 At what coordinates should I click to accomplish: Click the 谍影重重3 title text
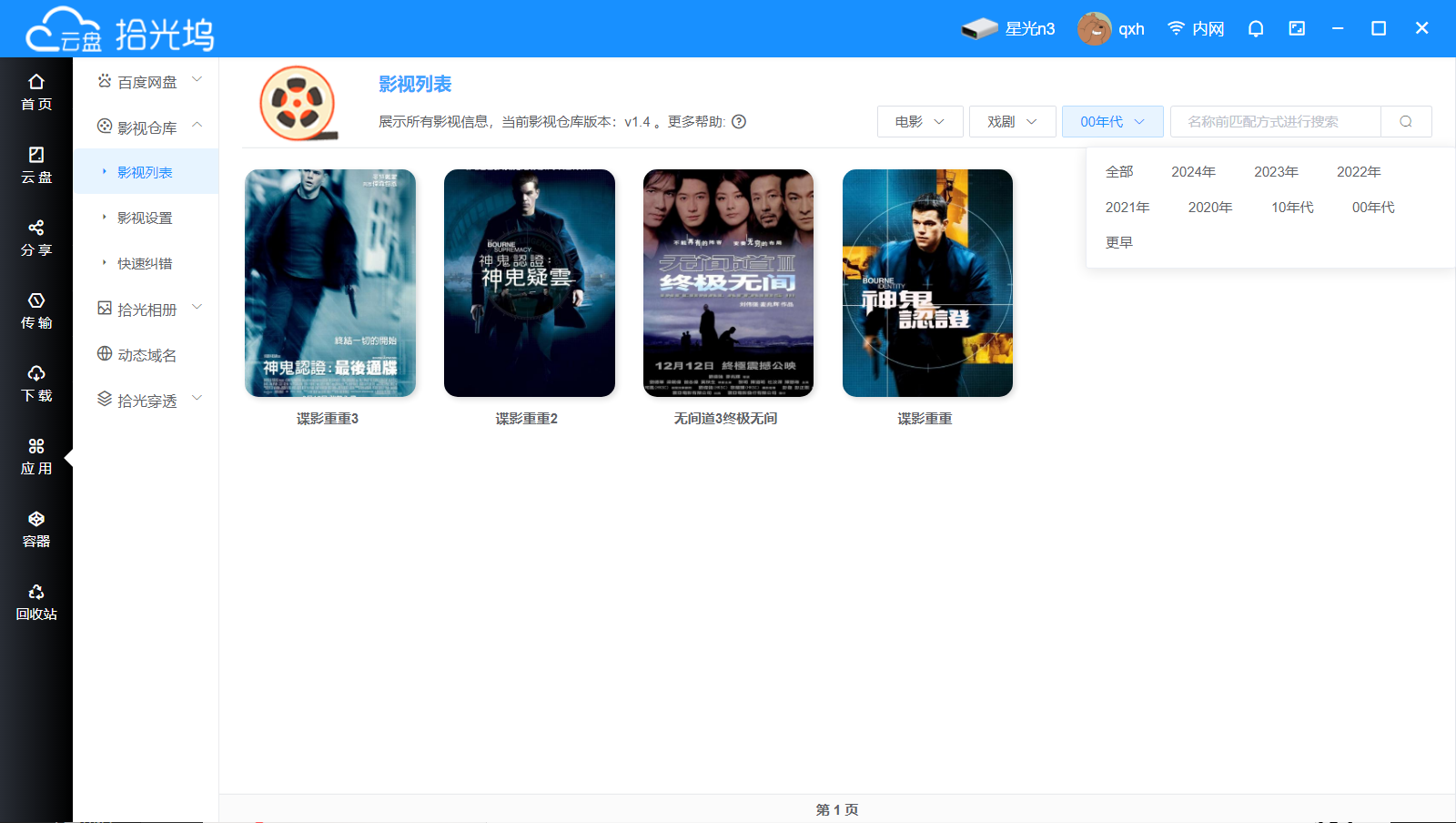click(x=328, y=419)
